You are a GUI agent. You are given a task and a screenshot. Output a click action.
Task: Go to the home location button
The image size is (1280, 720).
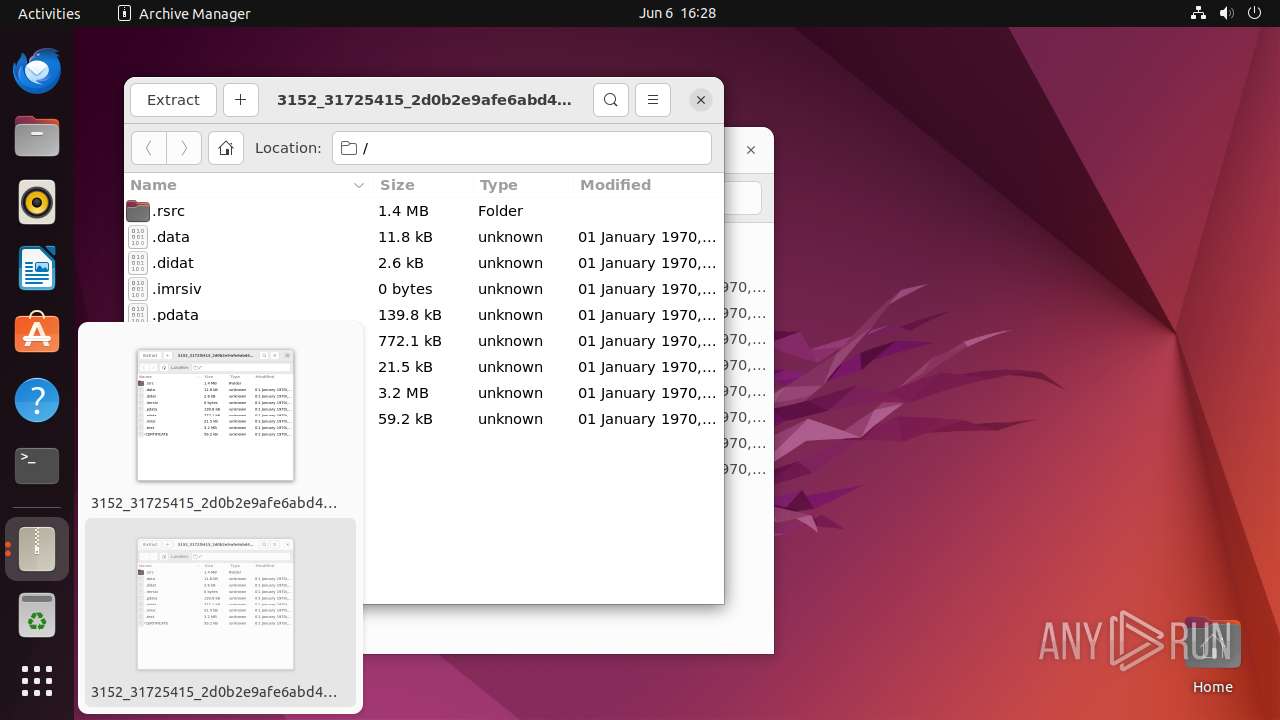point(226,148)
